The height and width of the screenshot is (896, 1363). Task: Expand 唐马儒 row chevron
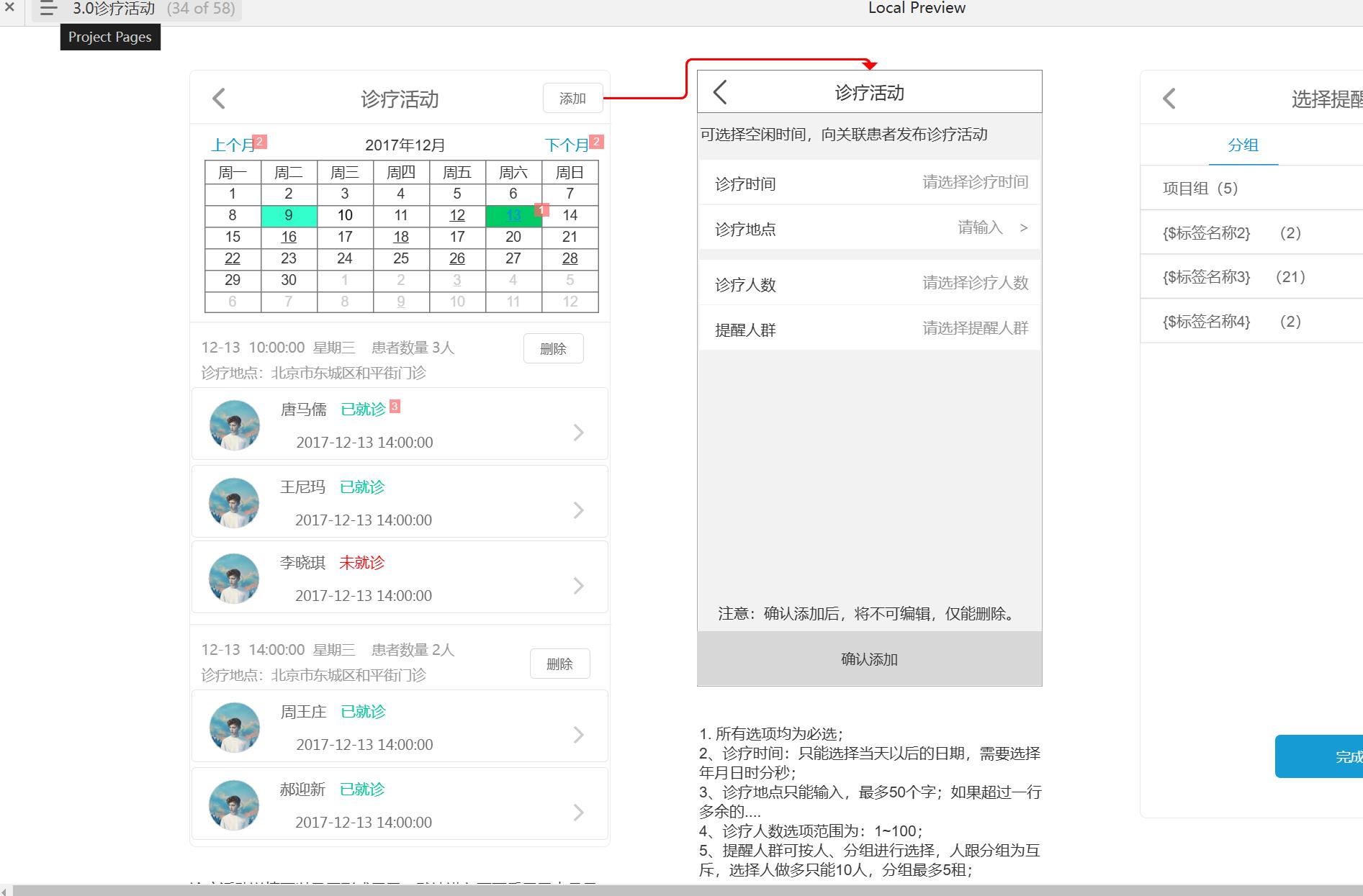[x=578, y=433]
